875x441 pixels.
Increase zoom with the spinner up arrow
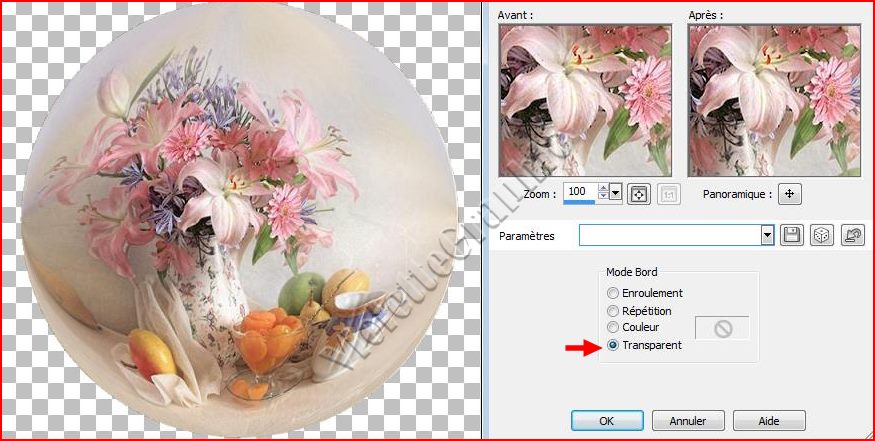point(602,187)
